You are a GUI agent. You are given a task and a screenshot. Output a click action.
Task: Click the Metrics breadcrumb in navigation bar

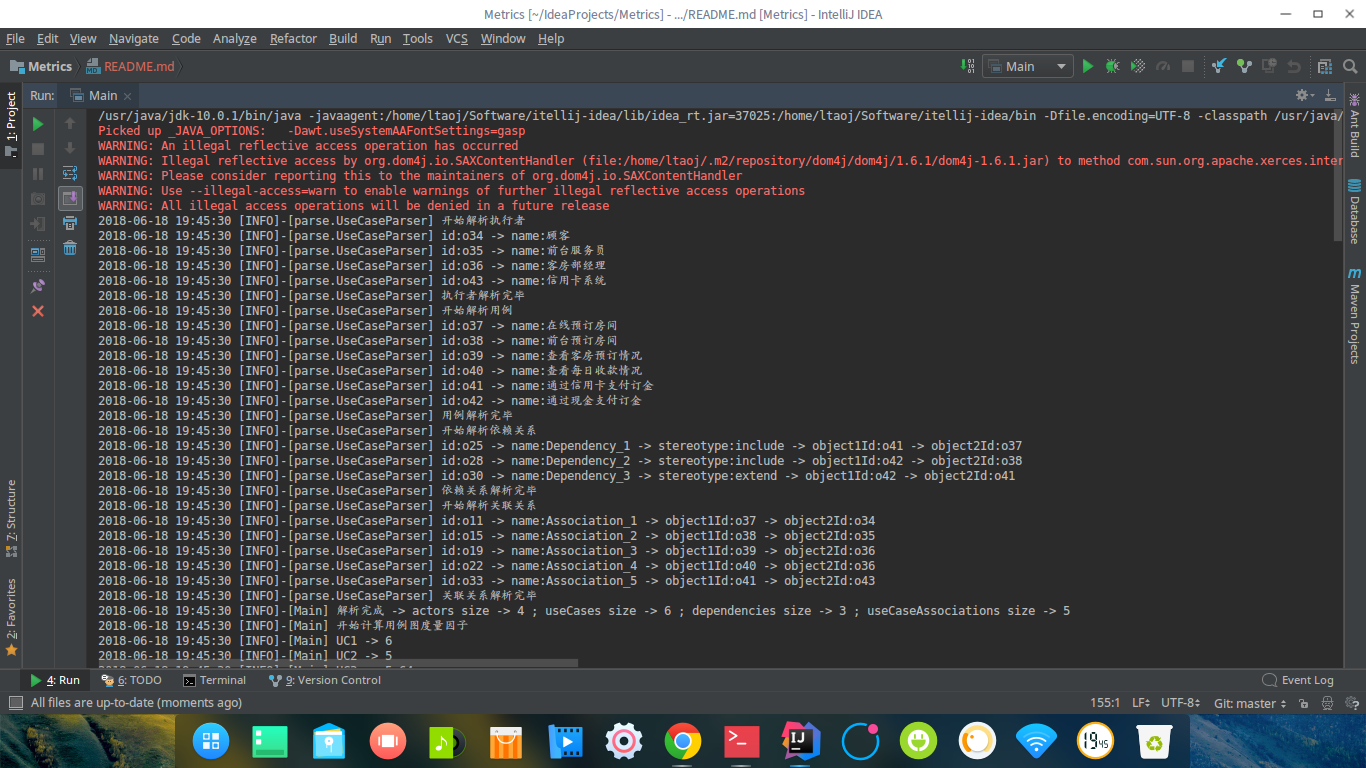pos(41,66)
